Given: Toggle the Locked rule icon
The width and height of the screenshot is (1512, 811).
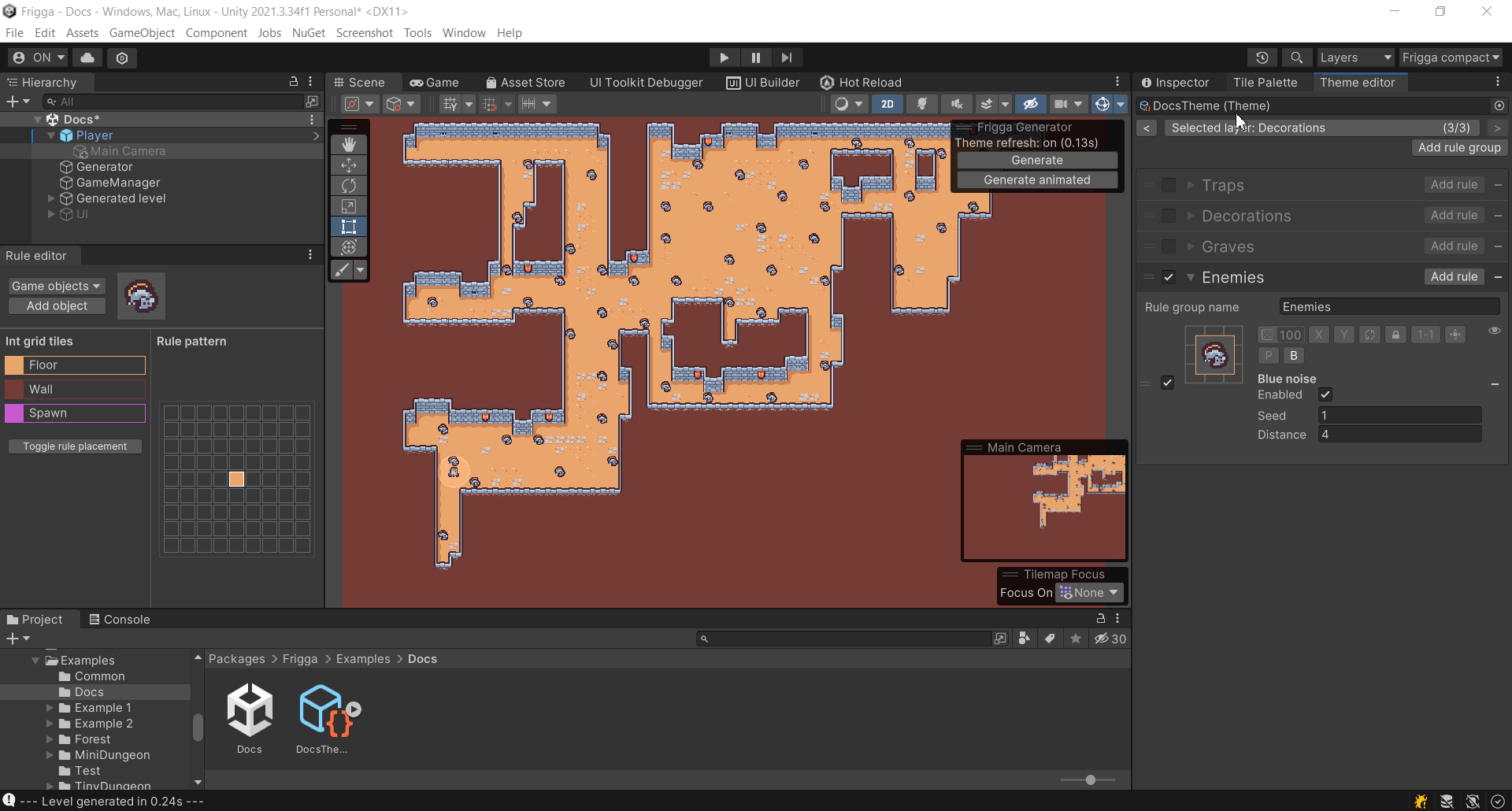Looking at the screenshot, I should click(x=1395, y=335).
